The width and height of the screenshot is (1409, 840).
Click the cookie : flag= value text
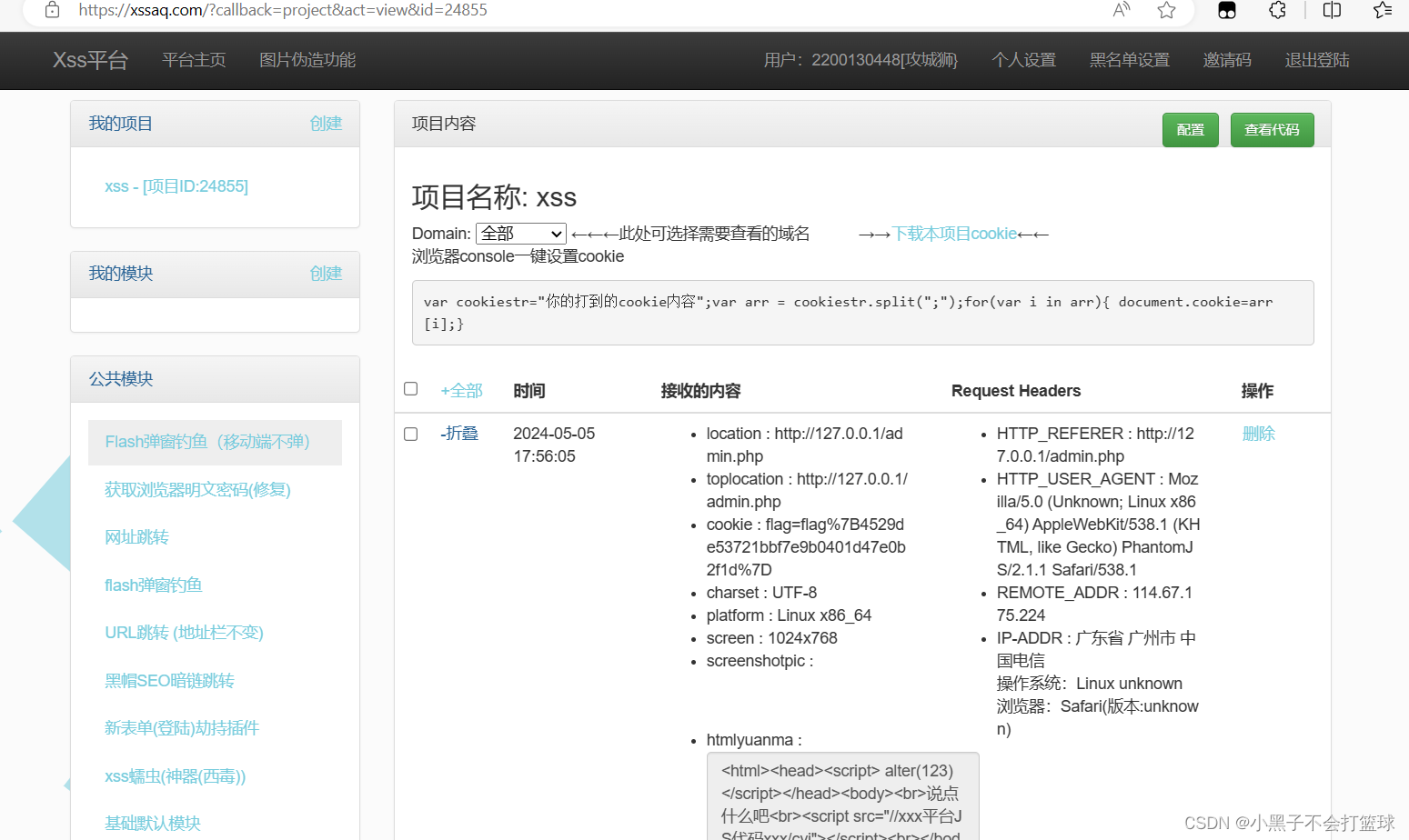(x=806, y=547)
